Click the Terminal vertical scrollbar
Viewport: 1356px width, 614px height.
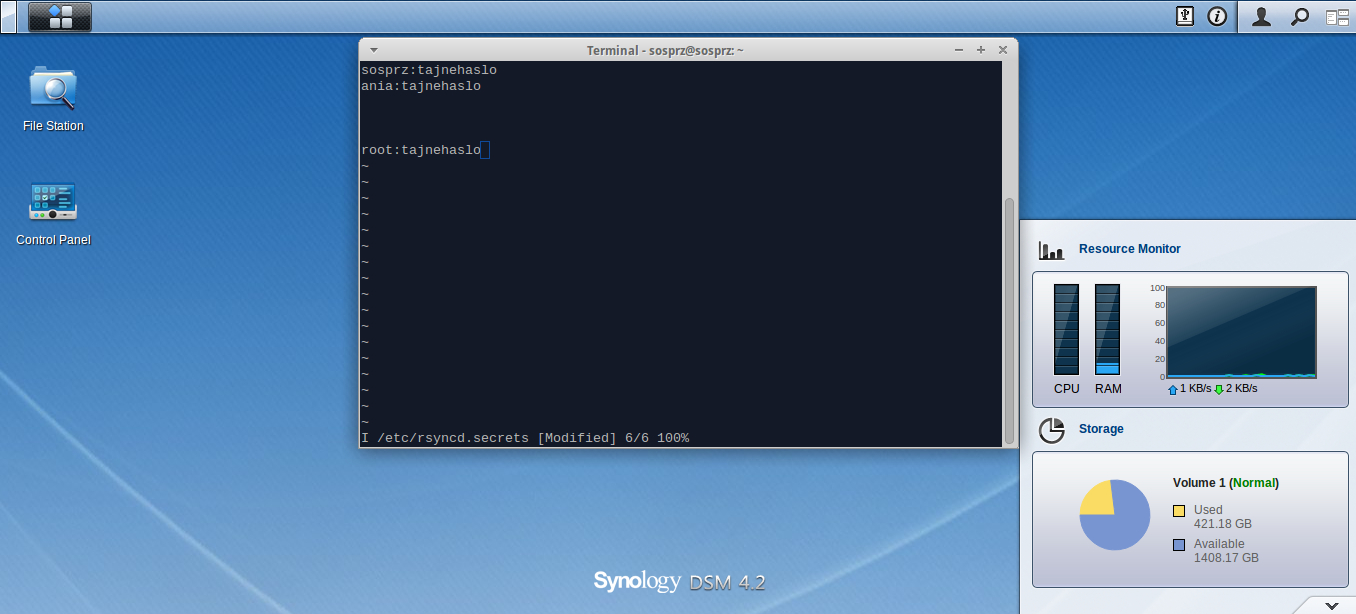1009,320
